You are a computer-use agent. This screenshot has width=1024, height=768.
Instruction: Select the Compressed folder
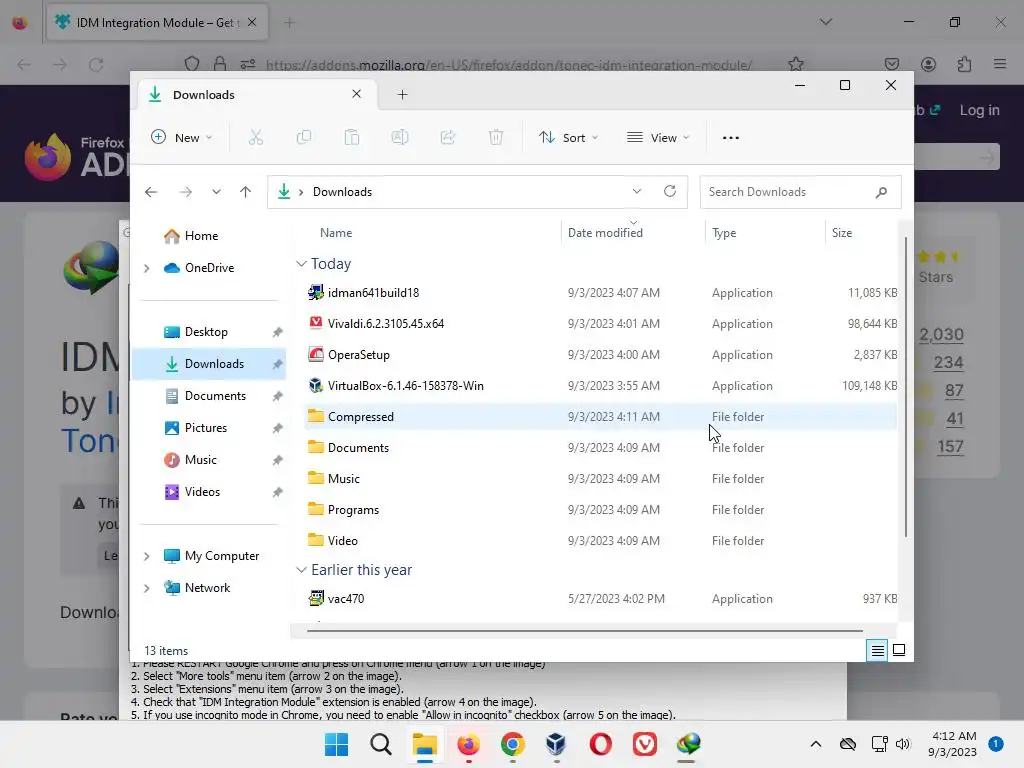coord(601,417)
